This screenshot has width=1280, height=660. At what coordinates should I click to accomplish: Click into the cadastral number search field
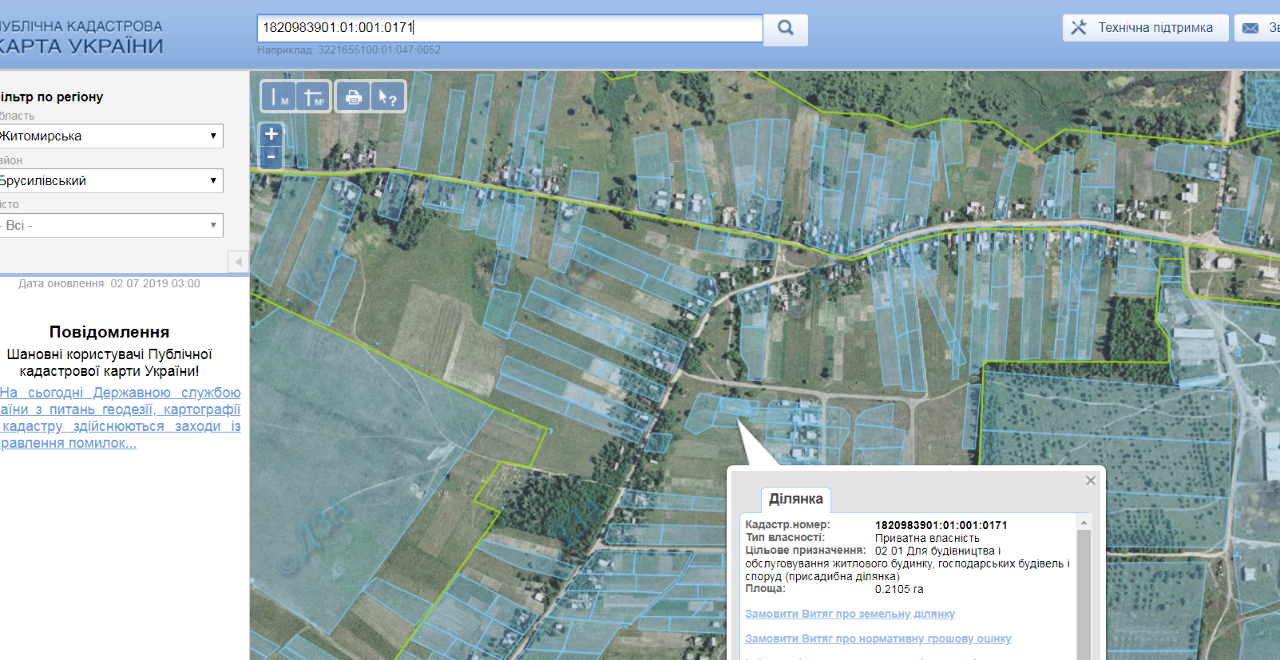(510, 28)
